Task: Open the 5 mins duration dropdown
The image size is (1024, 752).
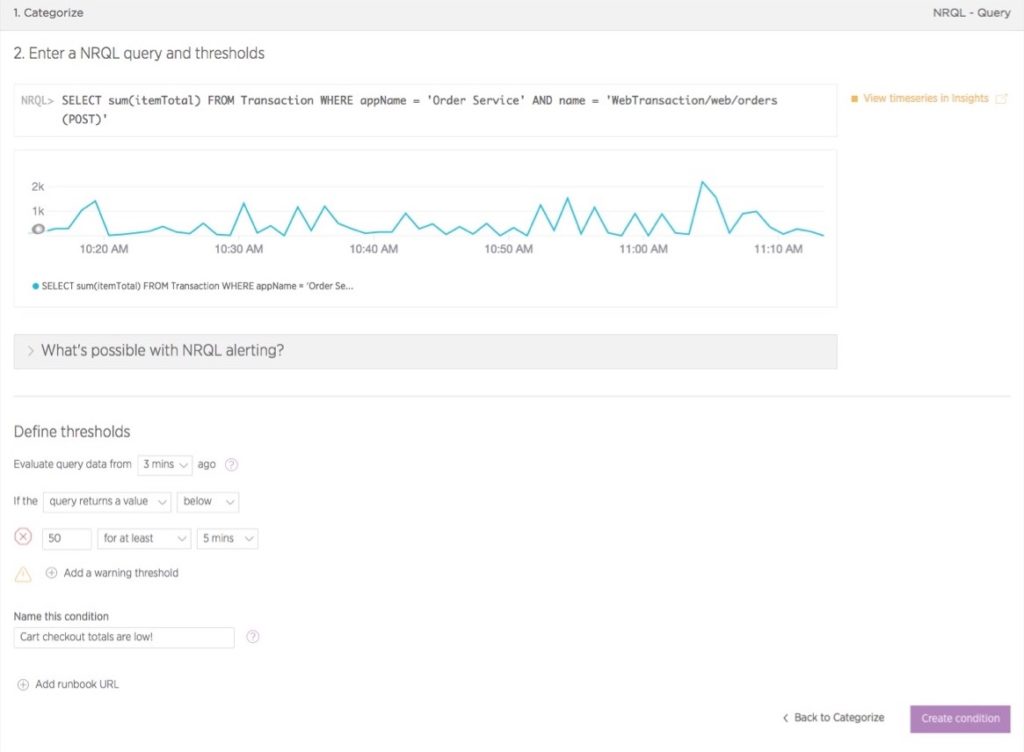Action: [x=227, y=539]
